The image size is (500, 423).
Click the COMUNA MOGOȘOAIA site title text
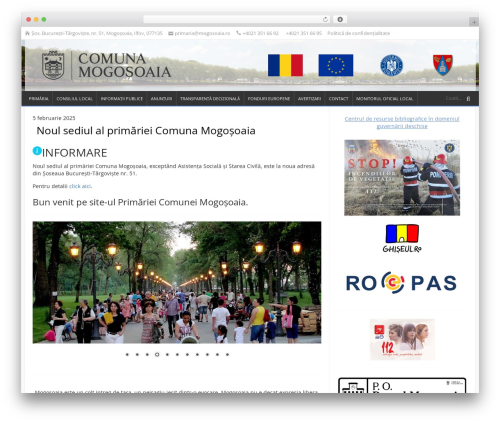125,65
